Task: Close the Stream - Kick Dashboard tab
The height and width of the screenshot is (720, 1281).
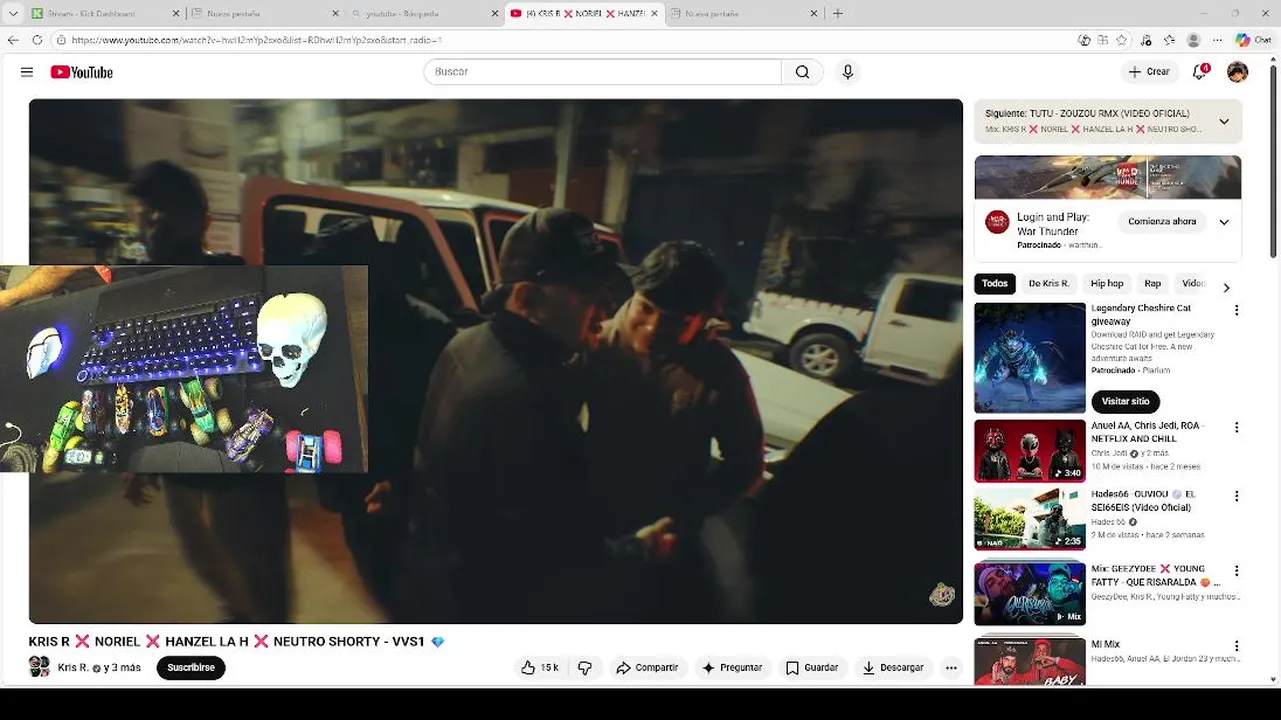Action: [176, 14]
